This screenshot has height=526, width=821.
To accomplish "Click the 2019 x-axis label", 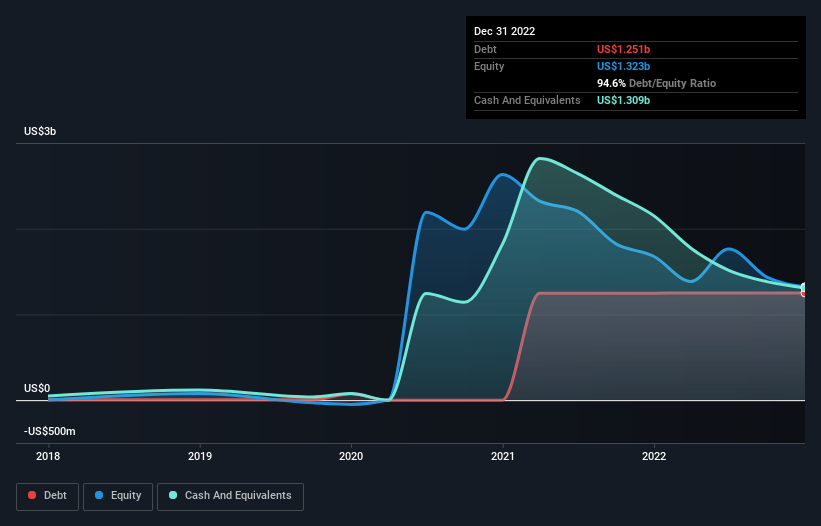I will [199, 456].
